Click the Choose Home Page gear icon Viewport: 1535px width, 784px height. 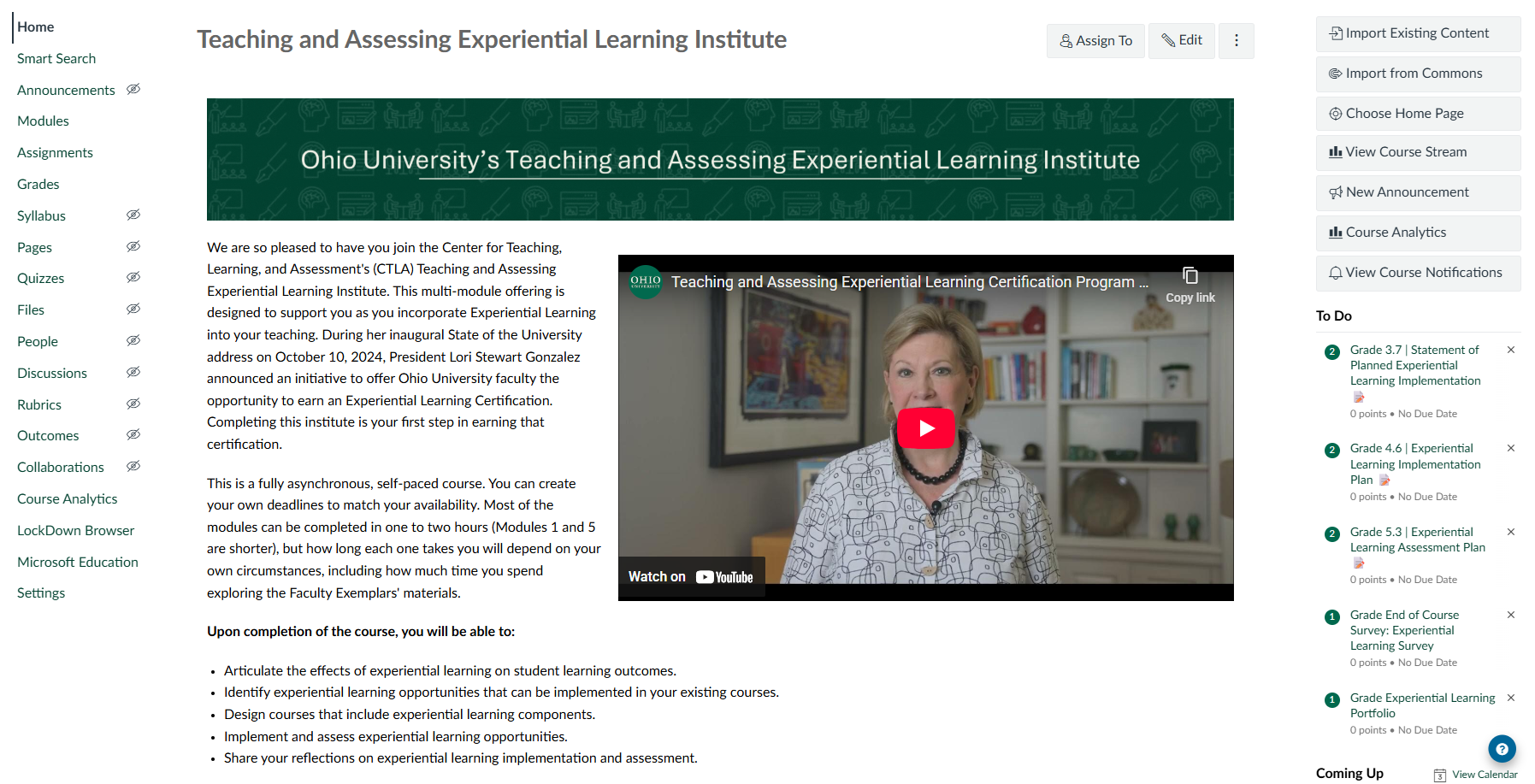1334,113
